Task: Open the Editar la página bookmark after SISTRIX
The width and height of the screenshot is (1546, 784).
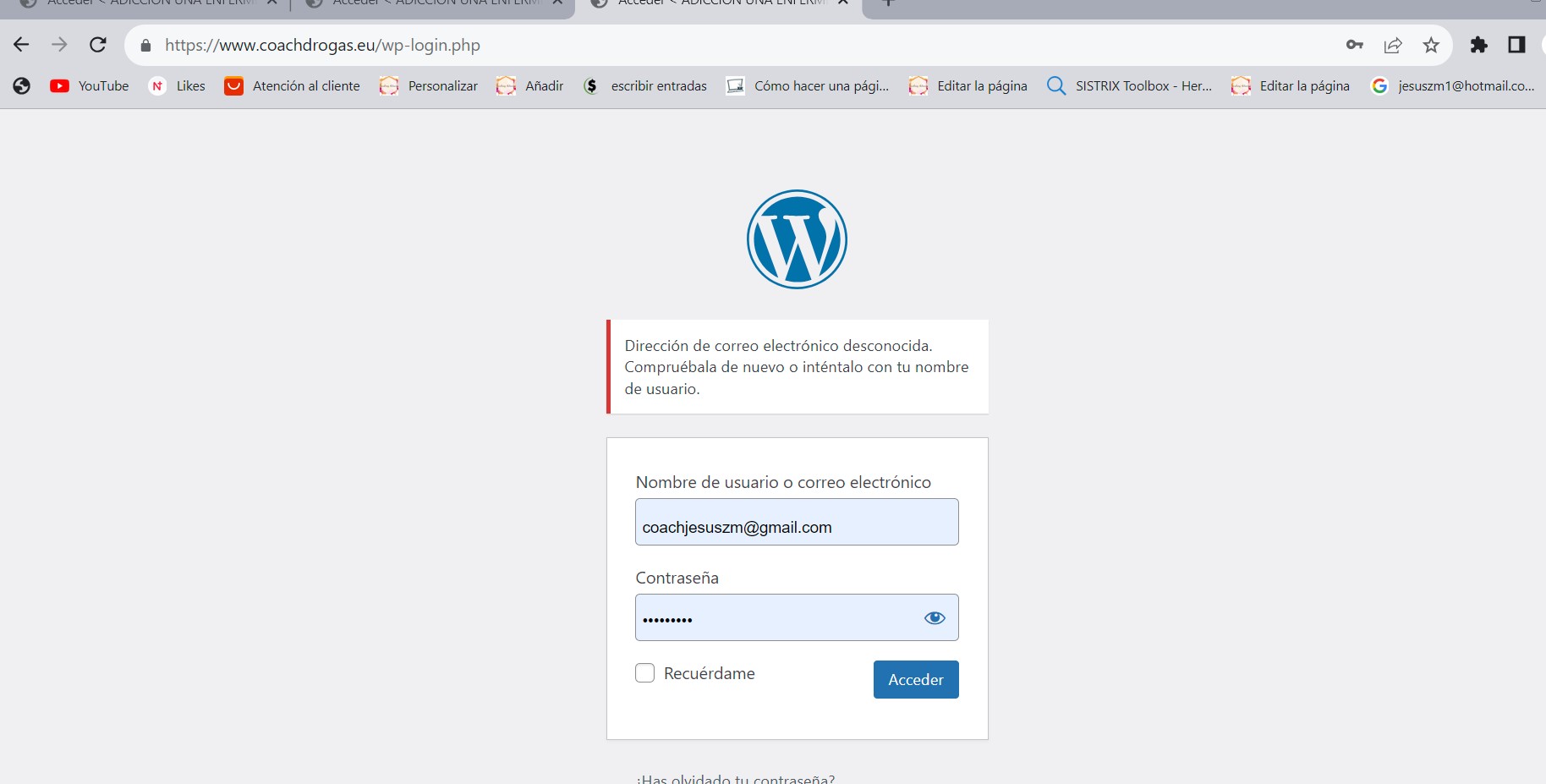Action: point(1291,85)
